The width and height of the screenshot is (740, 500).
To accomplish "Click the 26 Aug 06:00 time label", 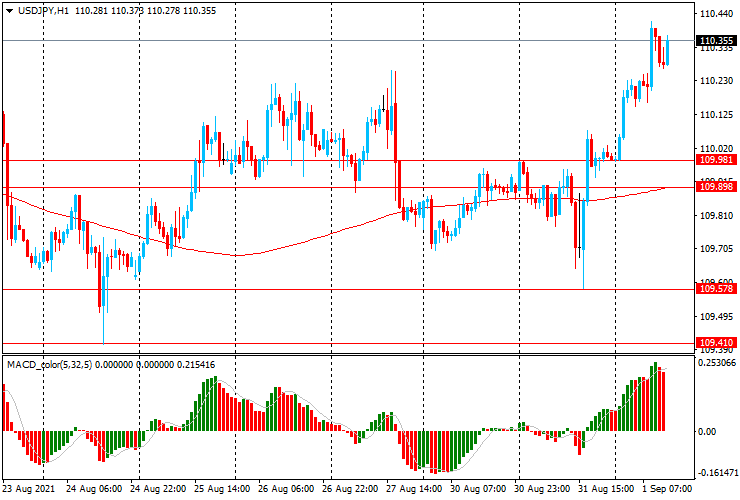I will click(286, 488).
